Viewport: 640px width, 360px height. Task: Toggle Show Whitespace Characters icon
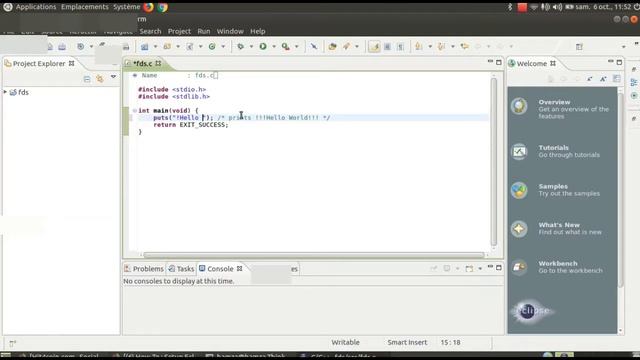click(401, 47)
